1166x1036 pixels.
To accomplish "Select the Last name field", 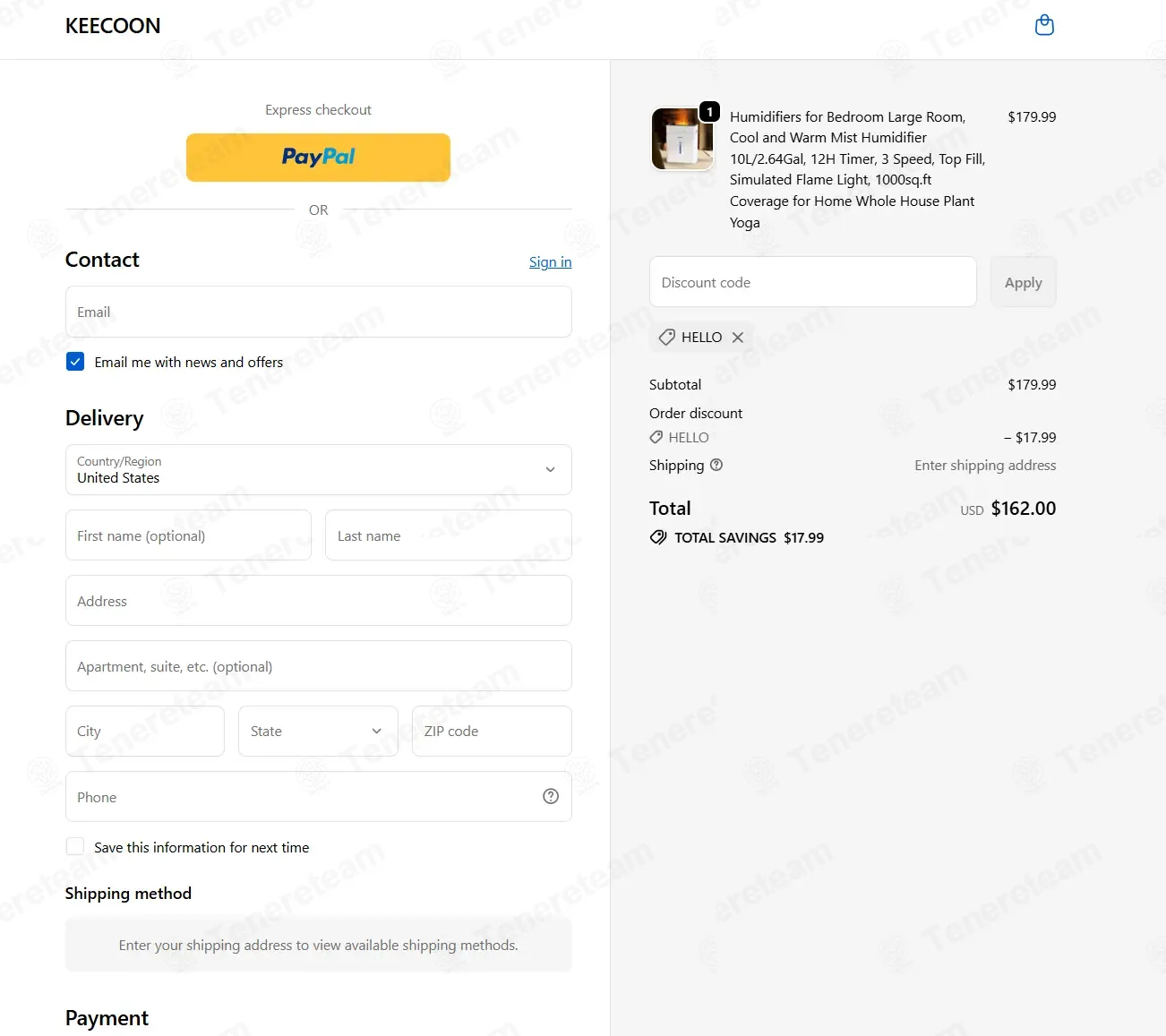I will tap(449, 535).
